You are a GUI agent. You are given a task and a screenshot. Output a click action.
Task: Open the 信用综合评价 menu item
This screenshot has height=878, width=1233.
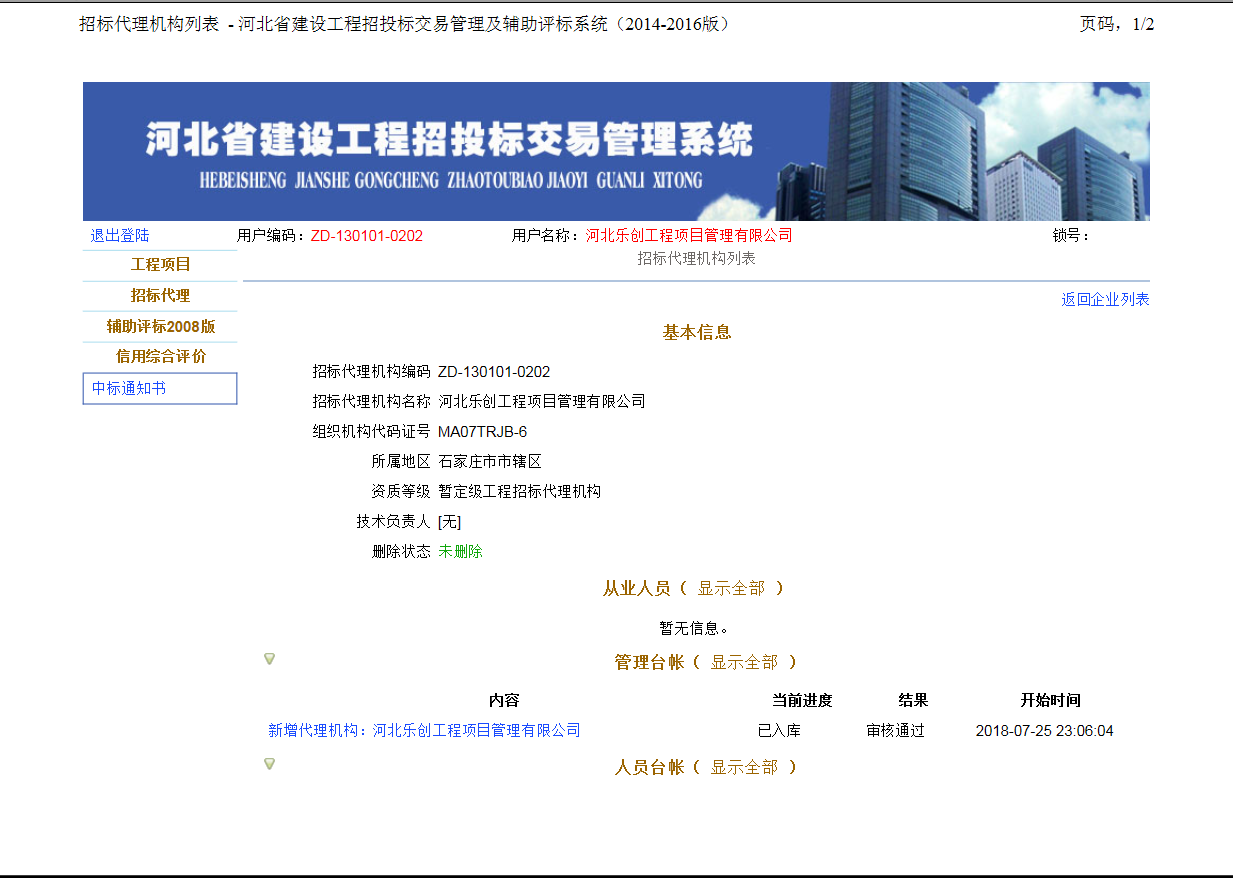tap(160, 357)
